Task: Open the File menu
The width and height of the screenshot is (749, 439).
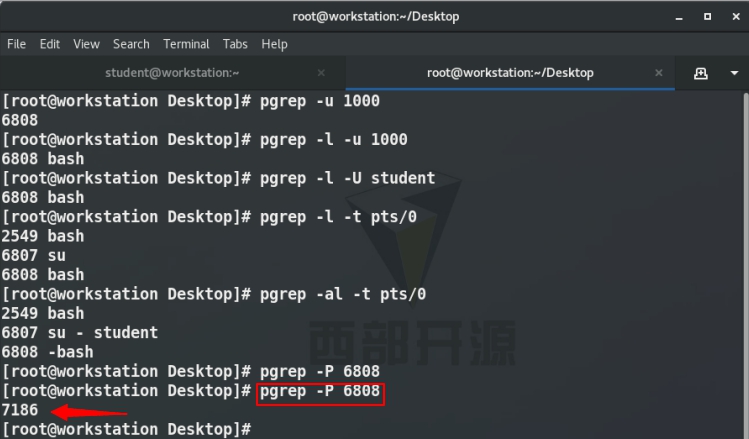Action: pyautogui.click(x=16, y=44)
